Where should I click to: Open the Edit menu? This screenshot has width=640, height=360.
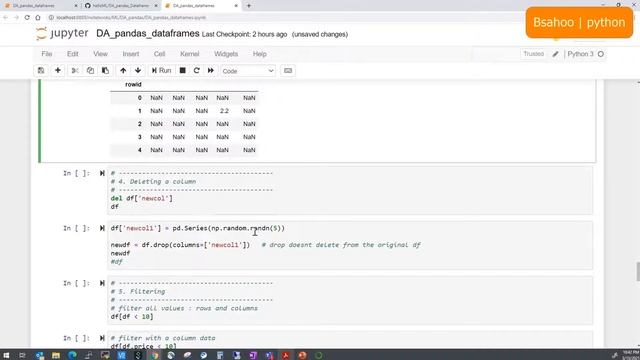(x=73, y=54)
